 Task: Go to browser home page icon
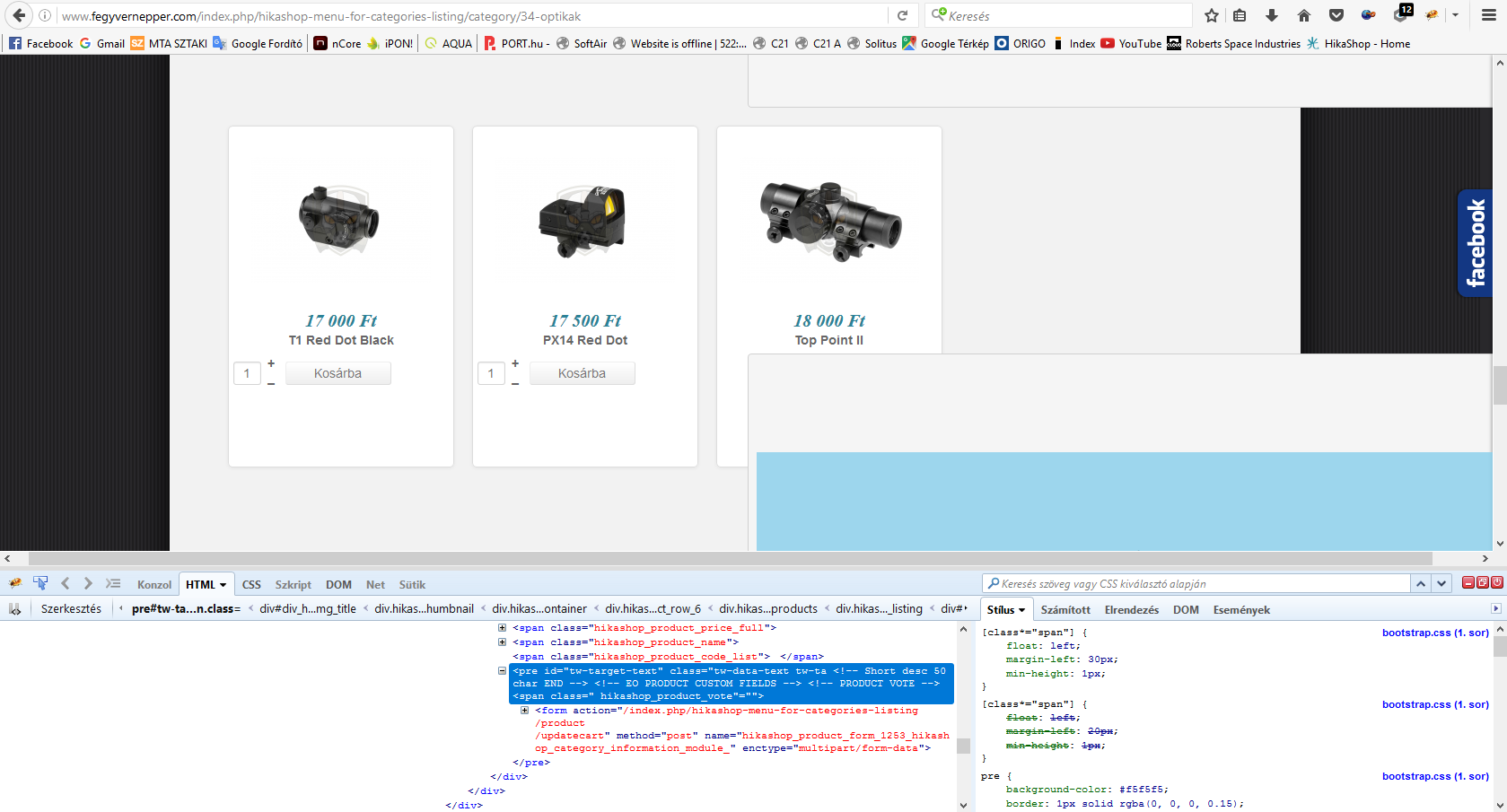point(1304,15)
